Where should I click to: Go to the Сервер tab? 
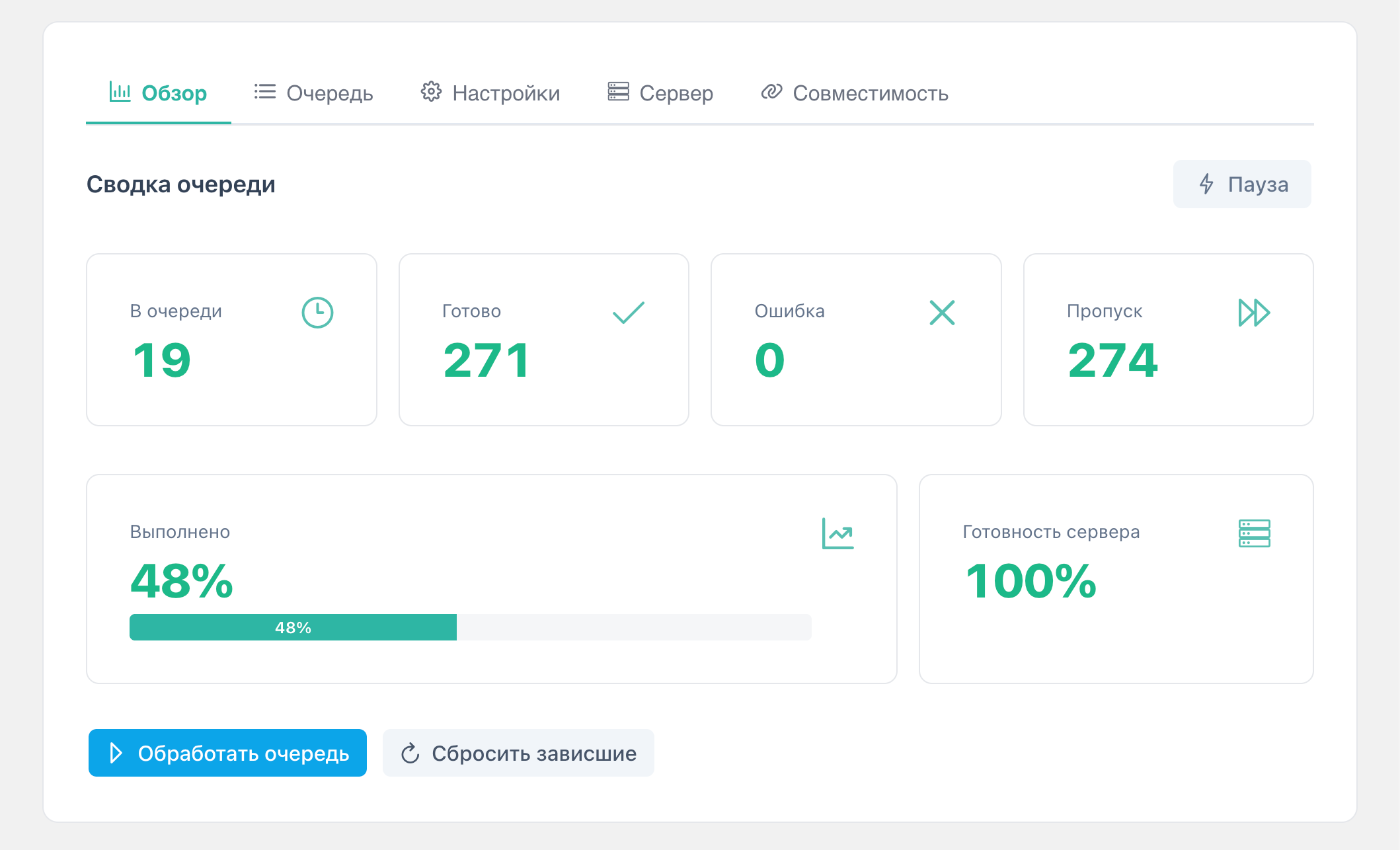[x=660, y=93]
